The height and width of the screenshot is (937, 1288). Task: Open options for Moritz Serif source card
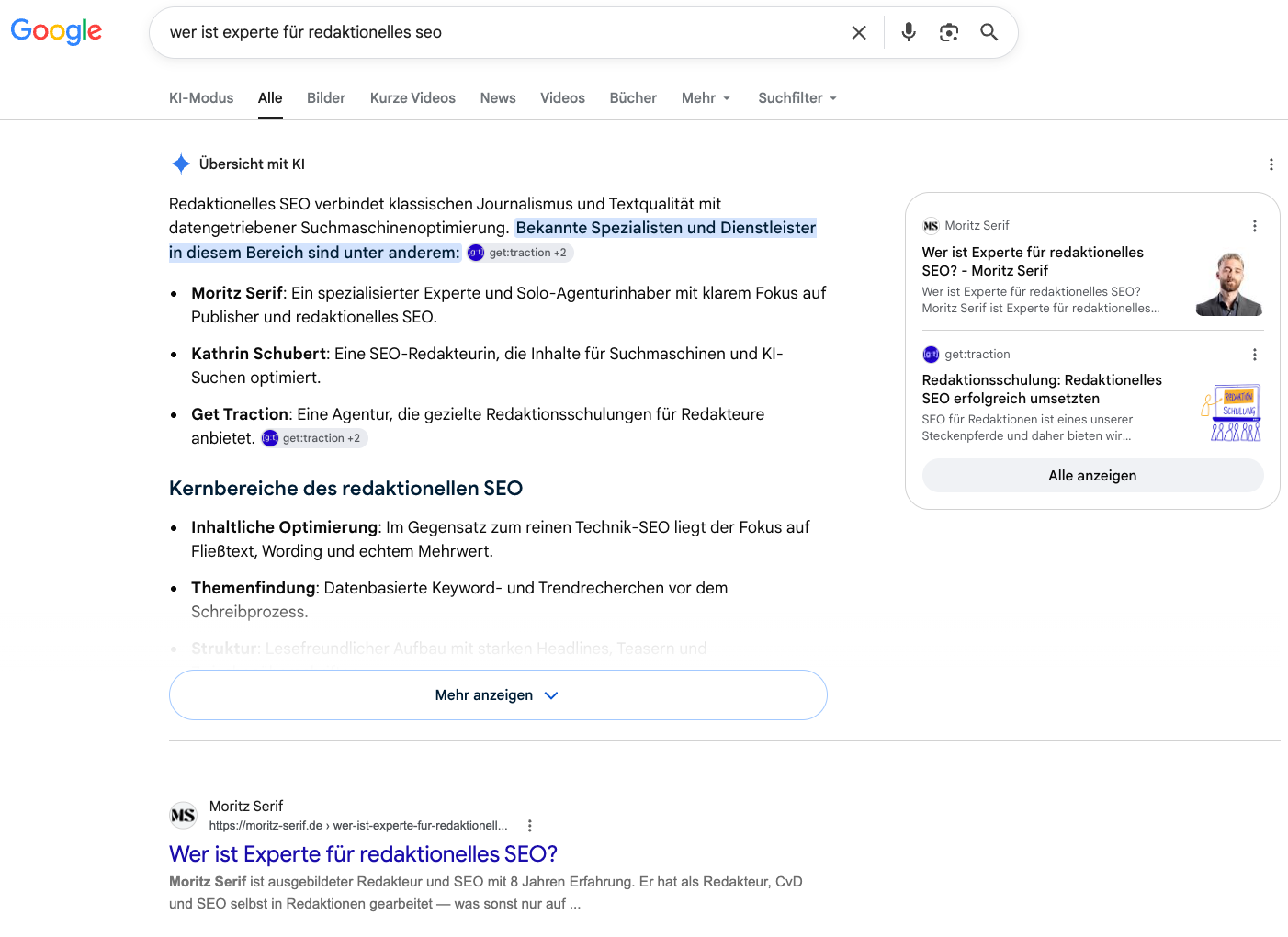tap(1254, 225)
